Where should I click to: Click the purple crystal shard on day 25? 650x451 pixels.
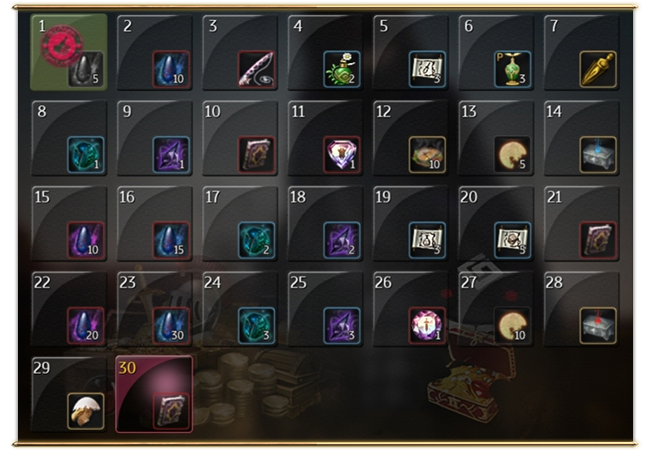click(x=342, y=325)
